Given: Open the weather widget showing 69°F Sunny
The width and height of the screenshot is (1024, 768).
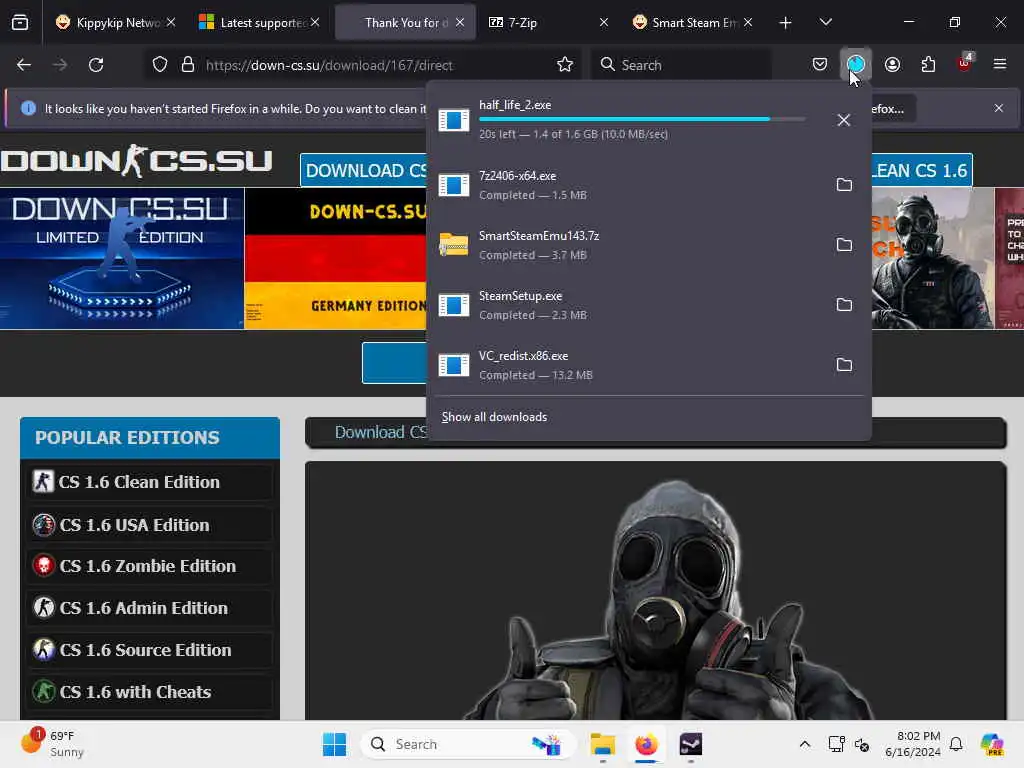Looking at the screenshot, I should pyautogui.click(x=52, y=744).
